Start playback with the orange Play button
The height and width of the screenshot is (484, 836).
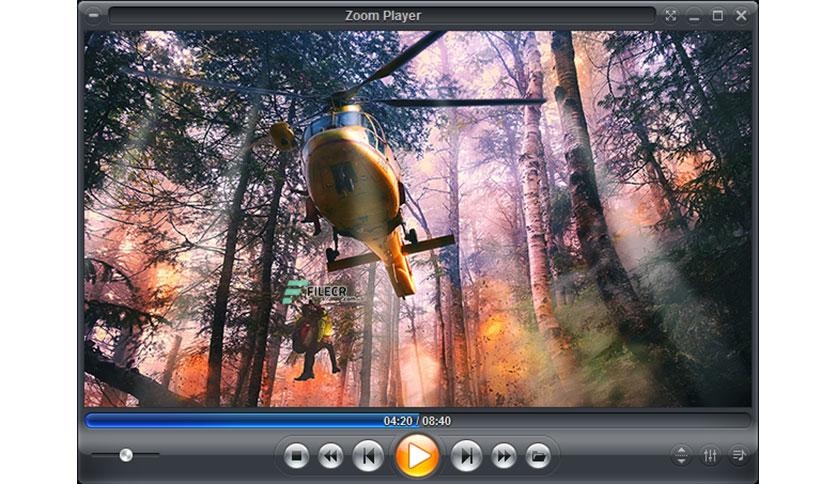417,456
